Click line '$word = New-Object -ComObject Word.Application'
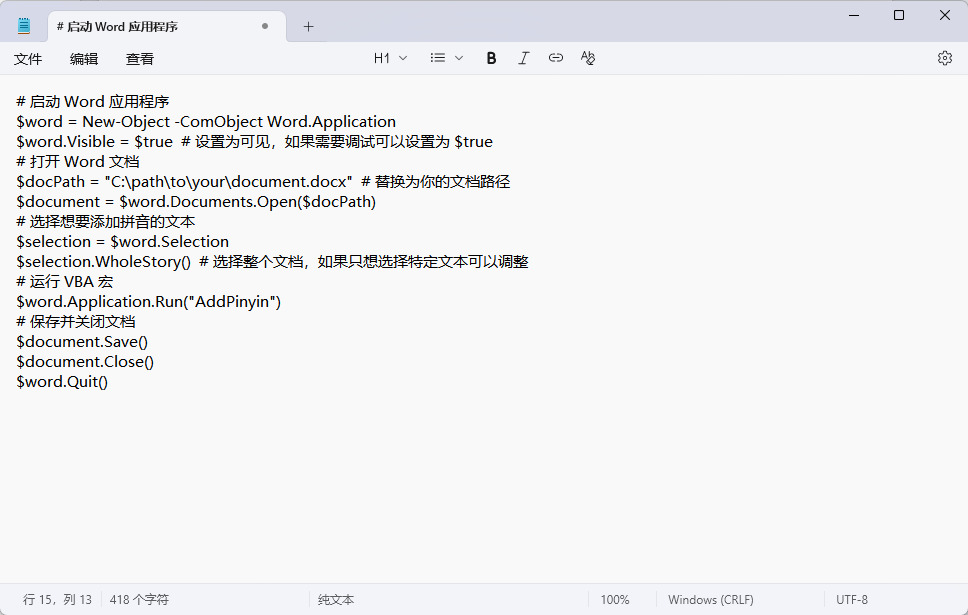Viewport: 968px width, 615px height. (206, 122)
